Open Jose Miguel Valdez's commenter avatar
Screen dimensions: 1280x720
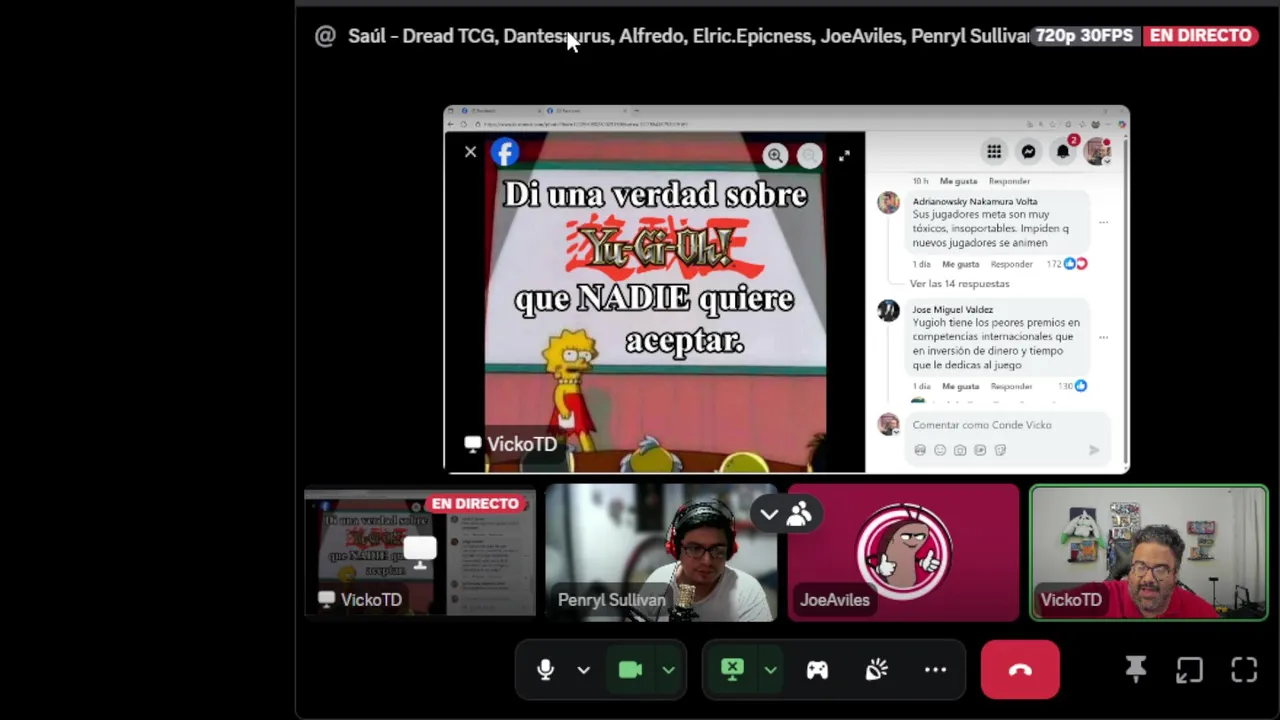click(x=888, y=311)
